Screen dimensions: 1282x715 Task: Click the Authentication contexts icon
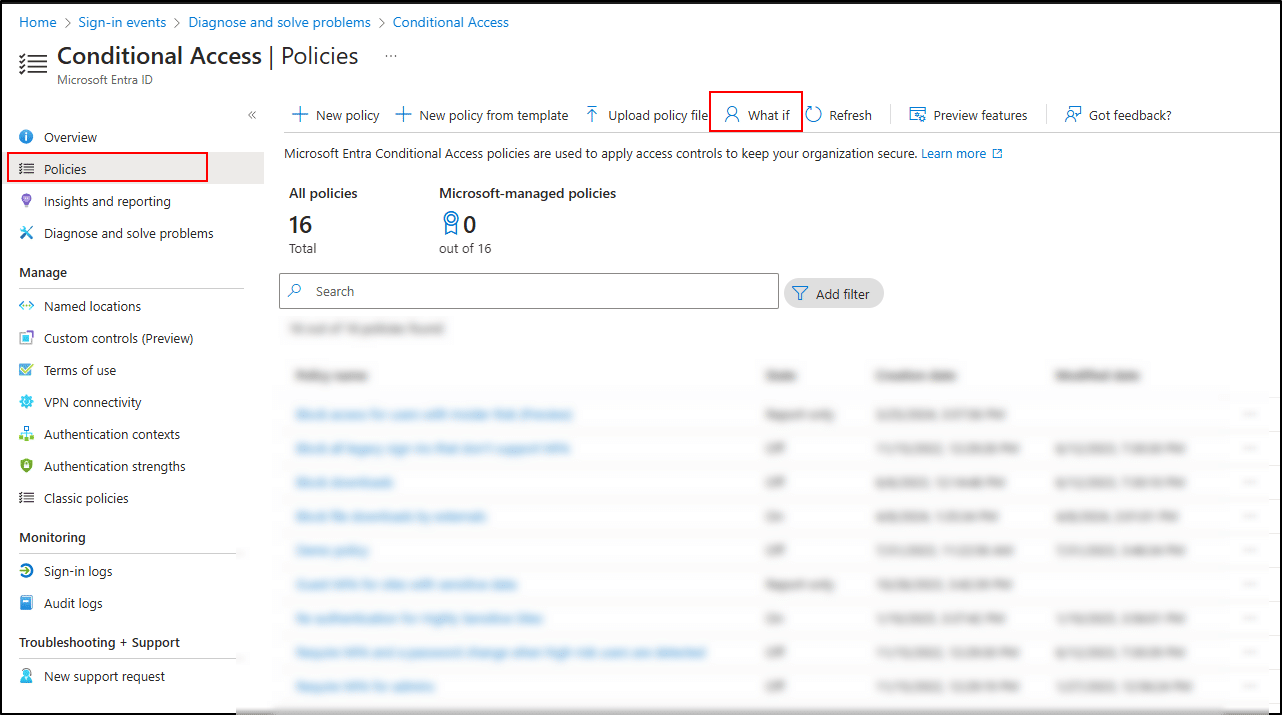[26, 434]
